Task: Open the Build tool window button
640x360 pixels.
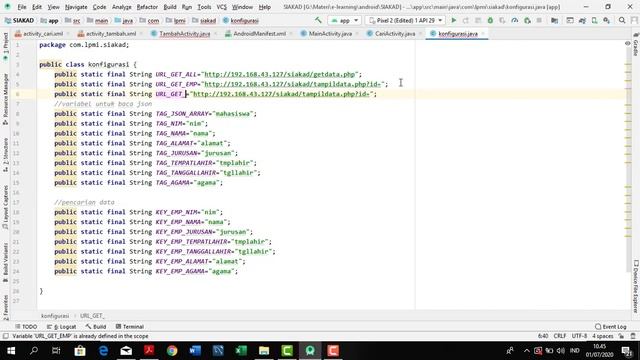Action: [96, 327]
